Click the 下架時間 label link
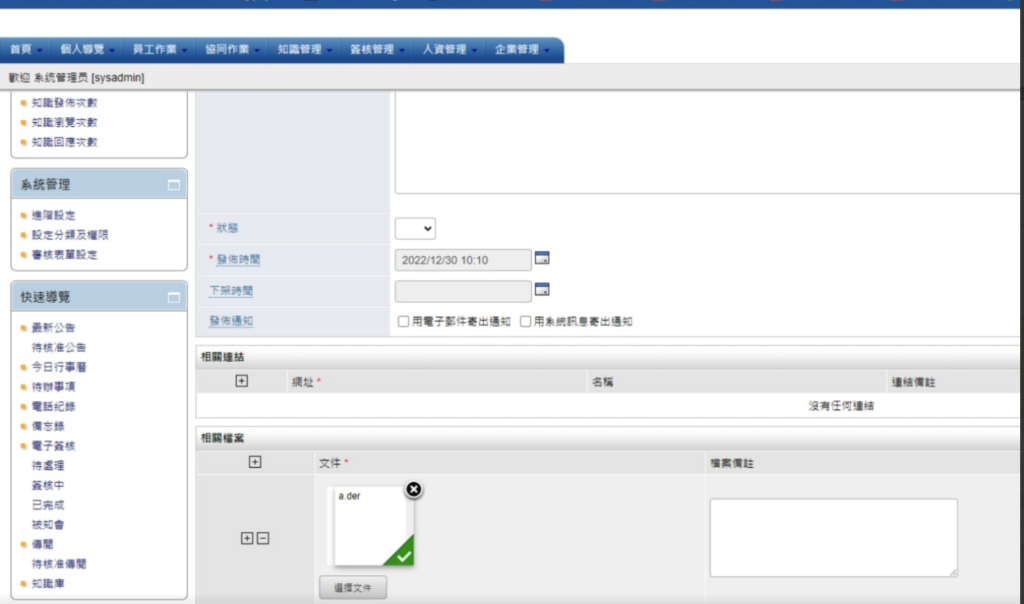 pos(231,291)
